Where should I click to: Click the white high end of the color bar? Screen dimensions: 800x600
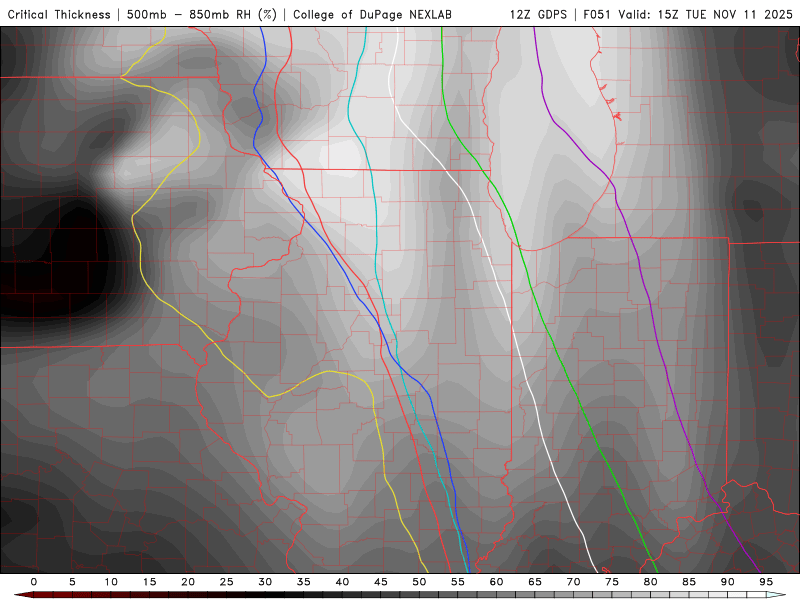pyautogui.click(x=776, y=595)
